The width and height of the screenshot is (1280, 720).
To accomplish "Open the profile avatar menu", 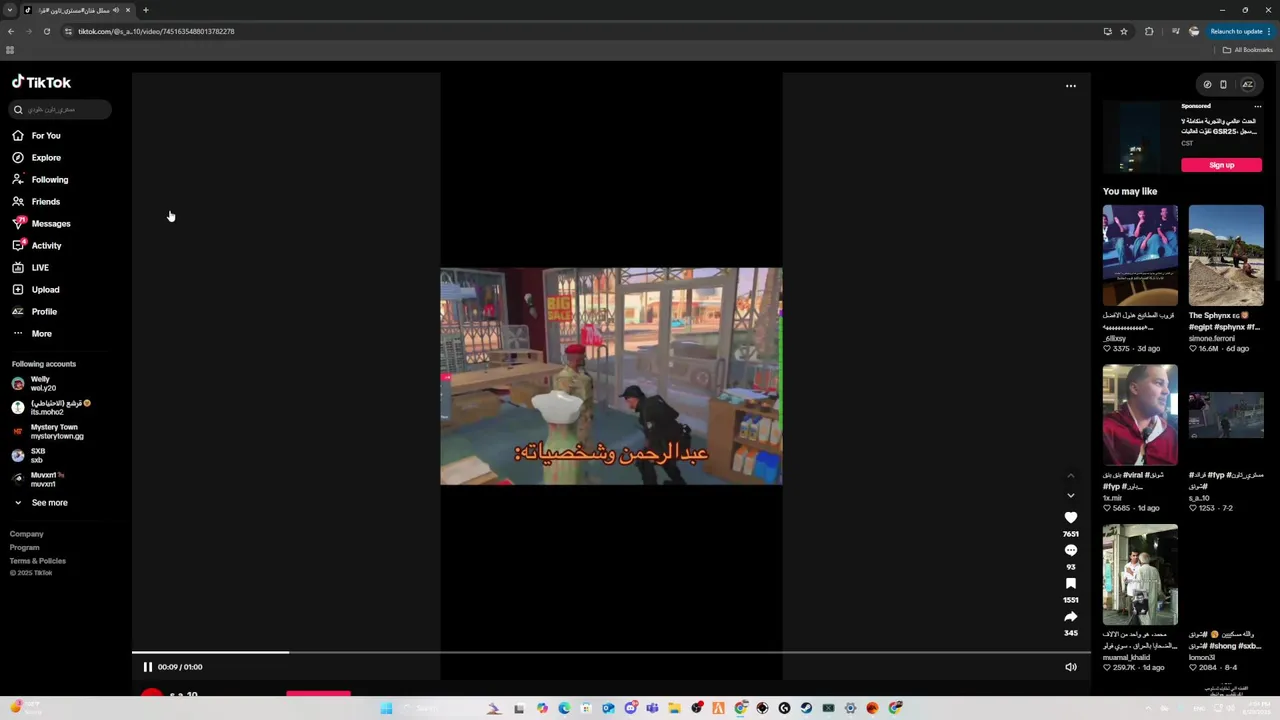I will pyautogui.click(x=1248, y=84).
